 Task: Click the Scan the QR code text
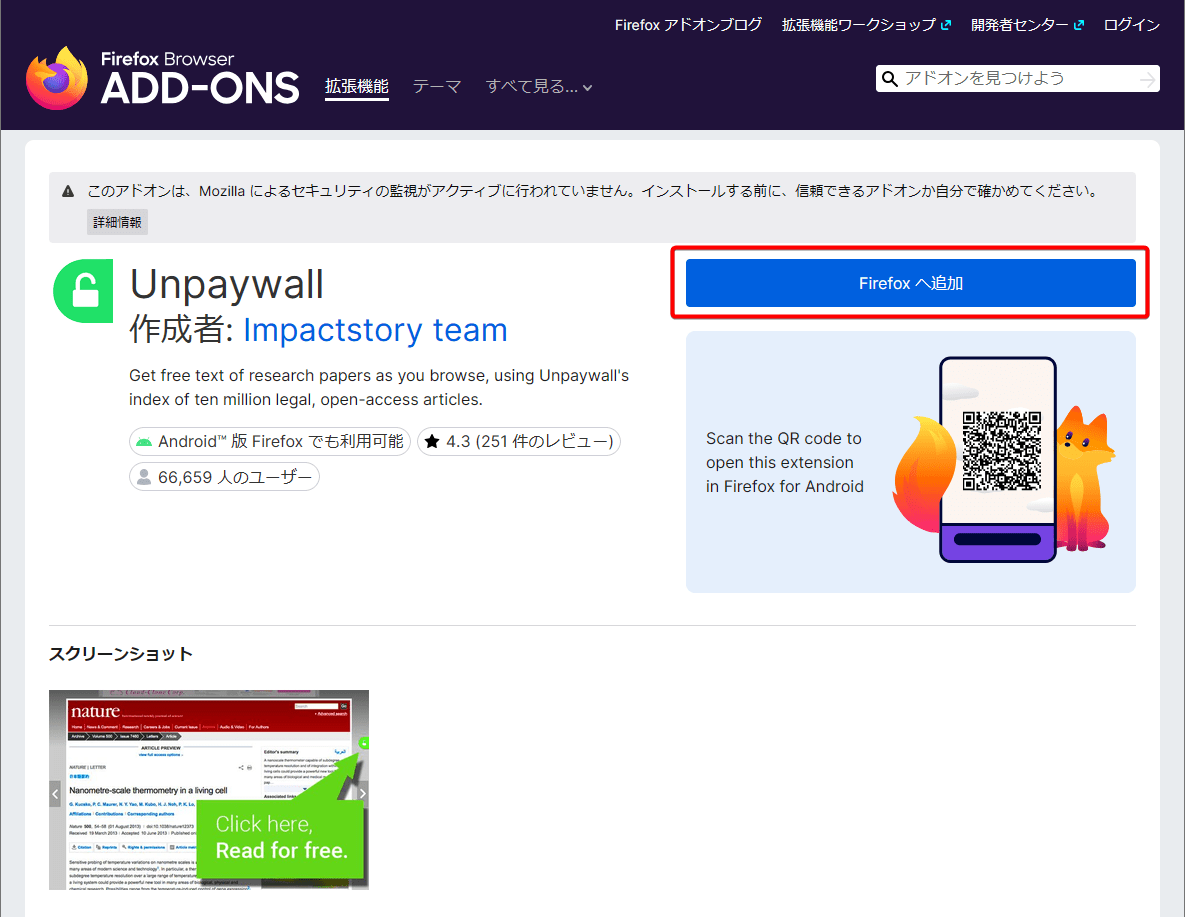784,463
